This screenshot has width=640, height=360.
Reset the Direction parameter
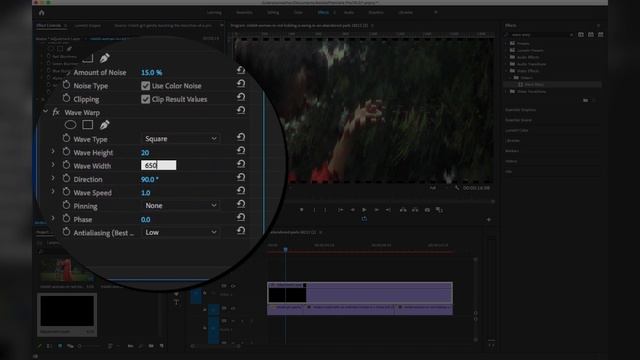click(241, 178)
